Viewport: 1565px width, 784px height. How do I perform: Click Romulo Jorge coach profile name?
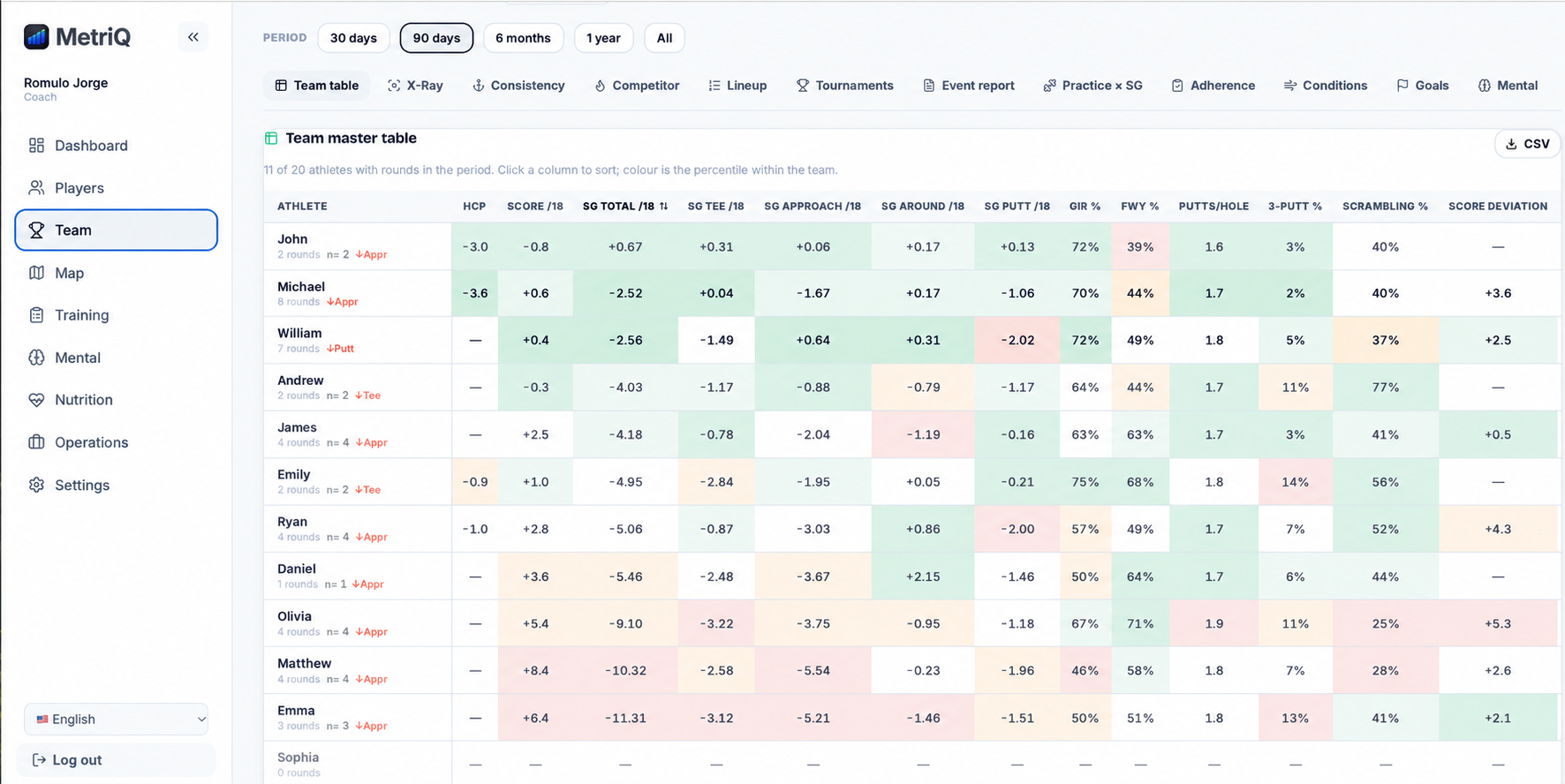click(66, 83)
